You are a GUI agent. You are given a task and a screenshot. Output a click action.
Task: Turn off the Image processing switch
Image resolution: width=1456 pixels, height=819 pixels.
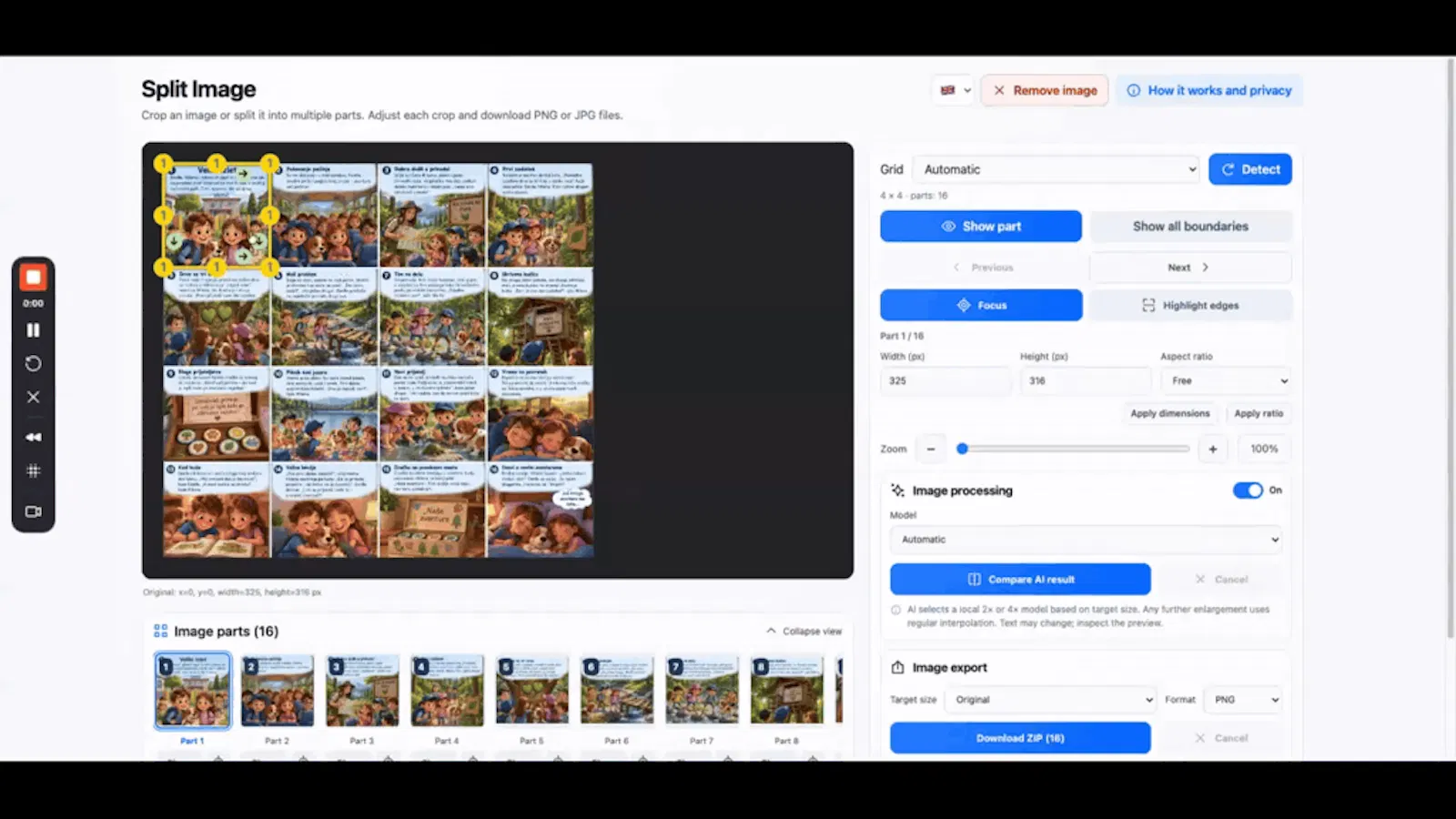coord(1248,490)
